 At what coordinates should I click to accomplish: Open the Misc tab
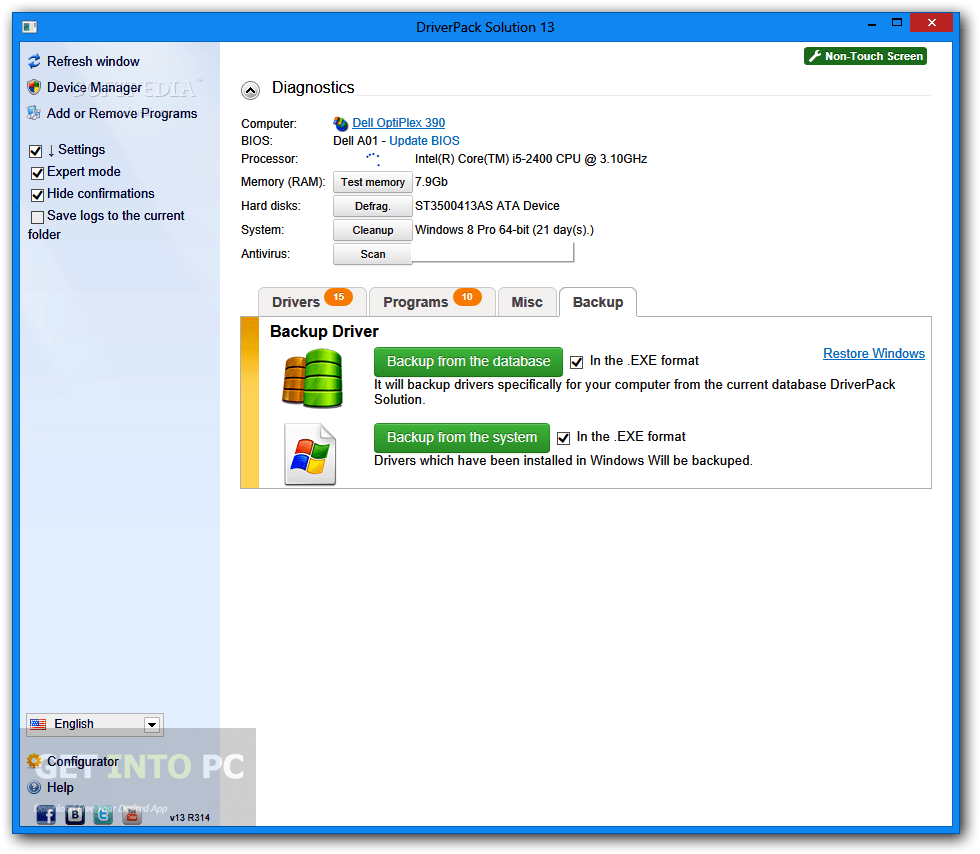click(x=527, y=301)
